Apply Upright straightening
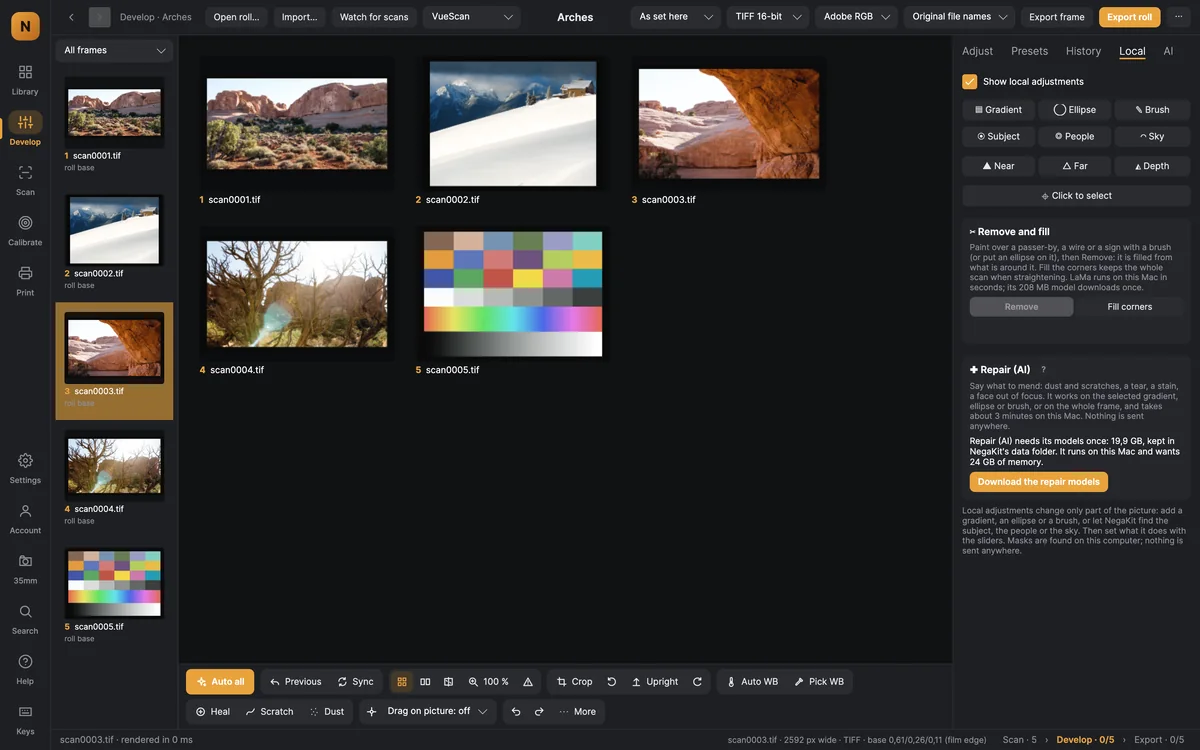The height and width of the screenshot is (750, 1200). [x=655, y=682]
